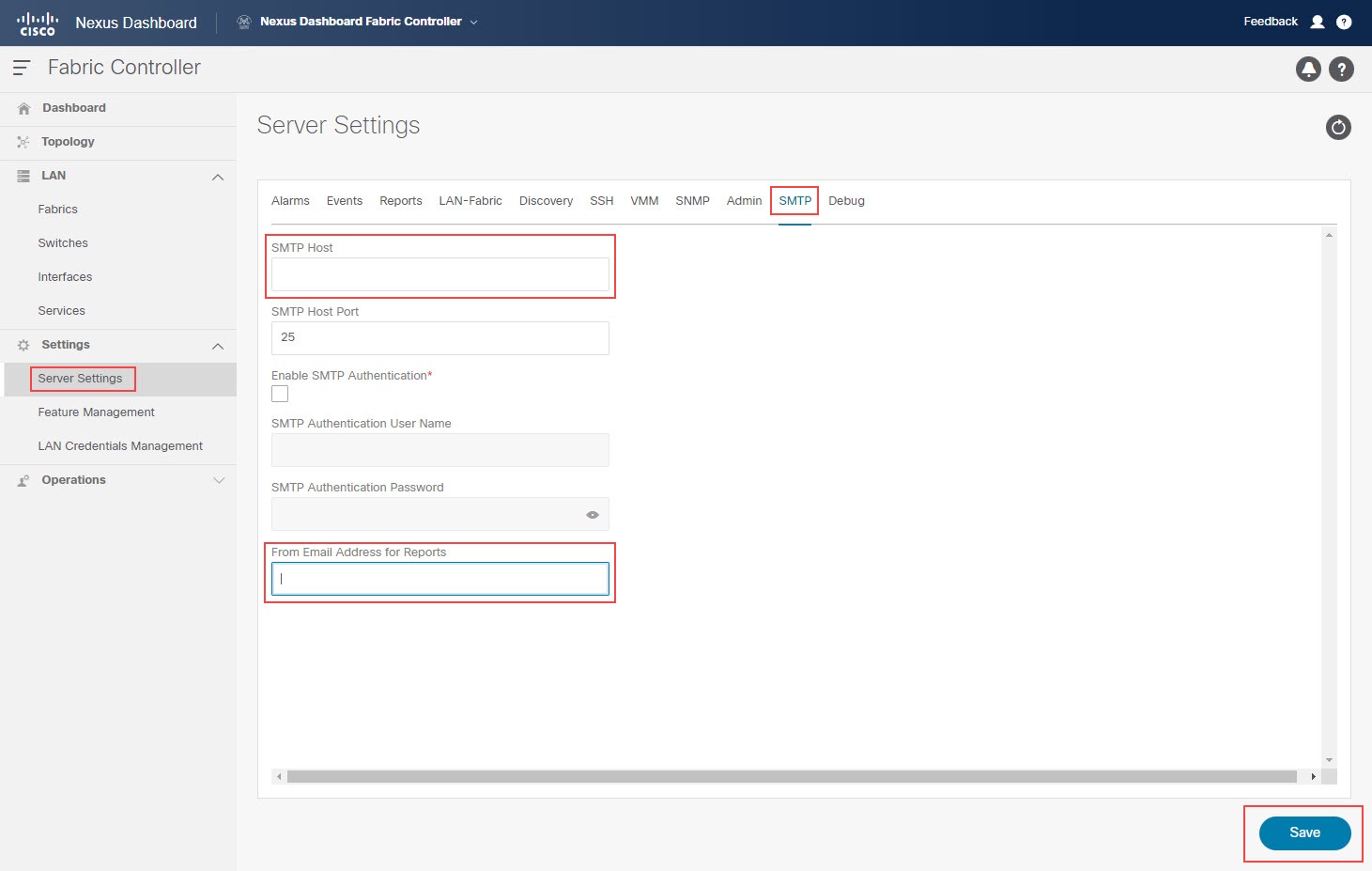Click the scroll down arrow
Viewport: 1372px width, 871px height.
click(1329, 760)
